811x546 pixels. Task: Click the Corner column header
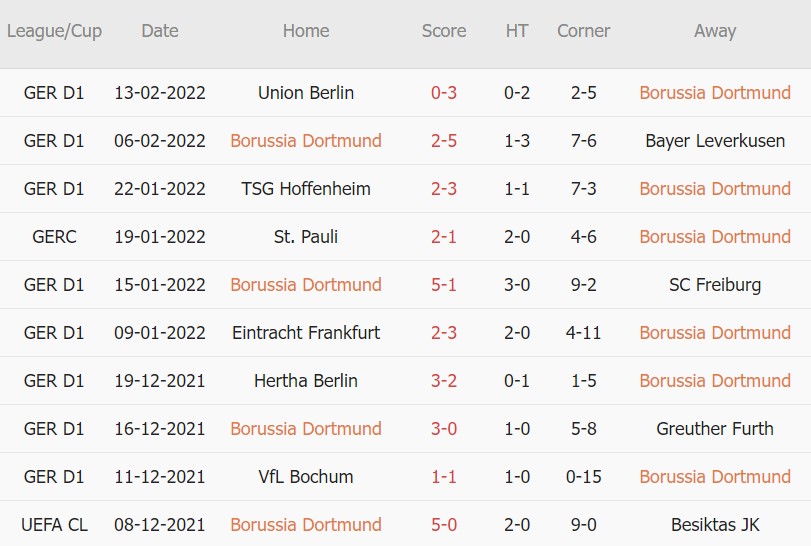pyautogui.click(x=583, y=31)
